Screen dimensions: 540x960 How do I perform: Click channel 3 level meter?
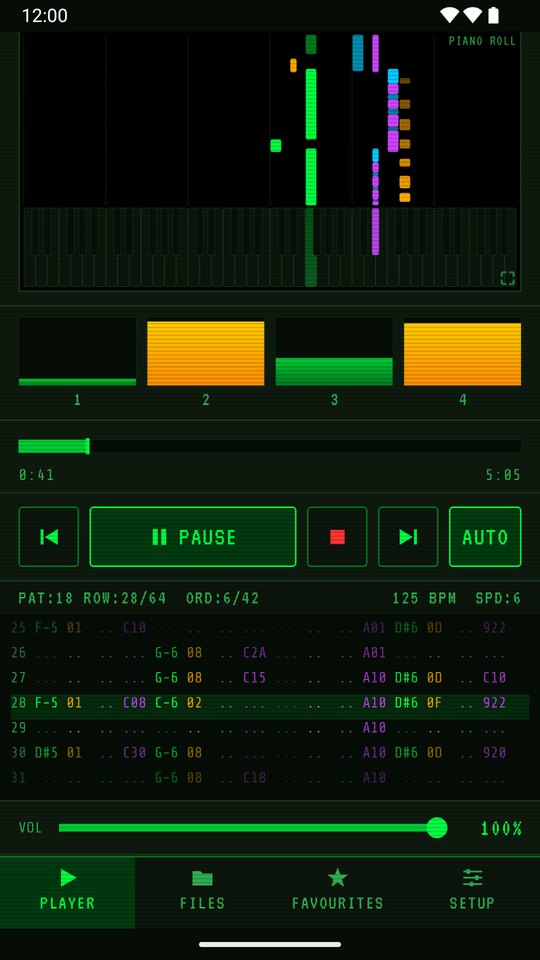pos(334,351)
